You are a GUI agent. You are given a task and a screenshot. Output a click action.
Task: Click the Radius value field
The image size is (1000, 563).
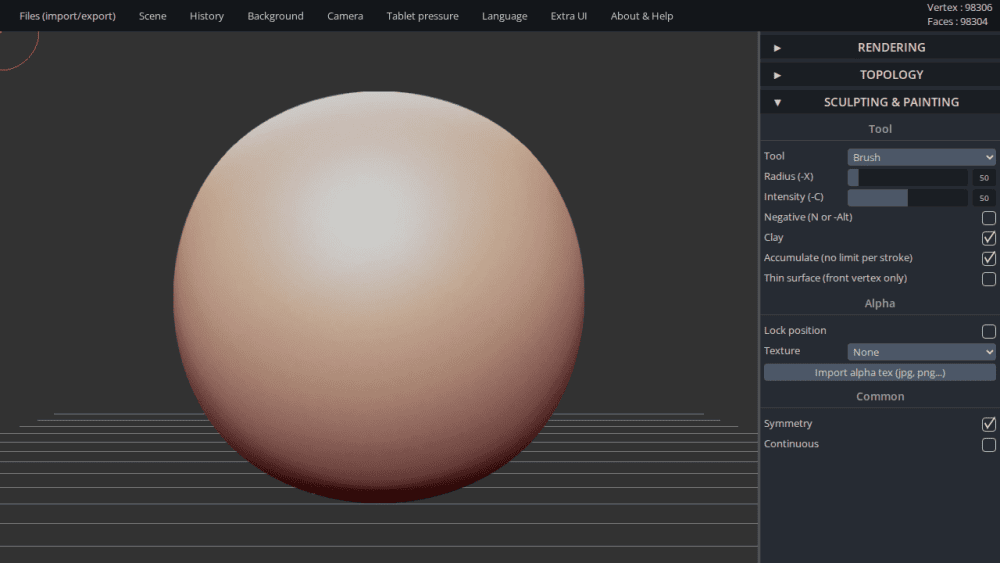[984, 178]
